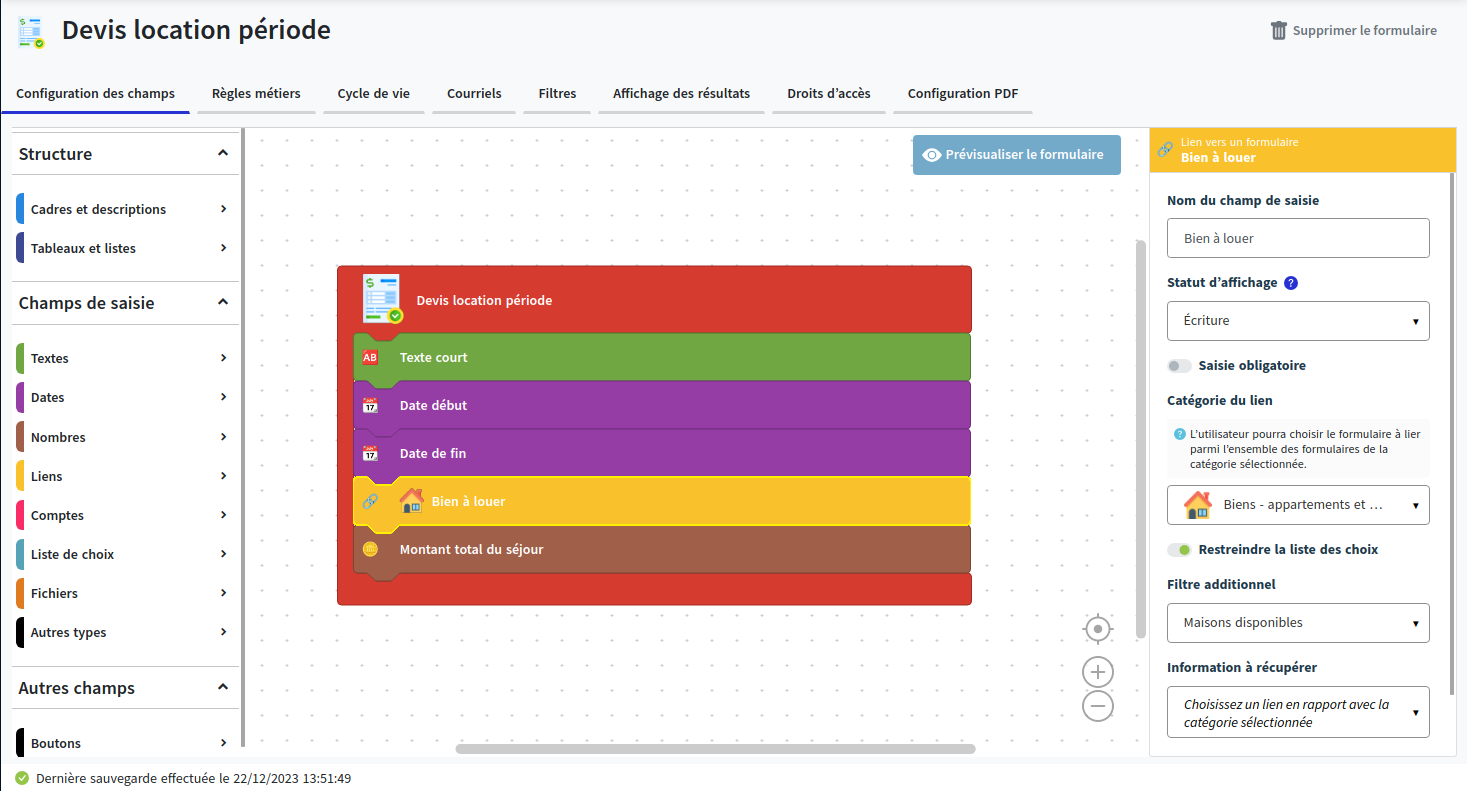Image resolution: width=1467 pixels, height=791 pixels.
Task: Open the Statut d'affichage dropdown
Action: [x=1297, y=321]
